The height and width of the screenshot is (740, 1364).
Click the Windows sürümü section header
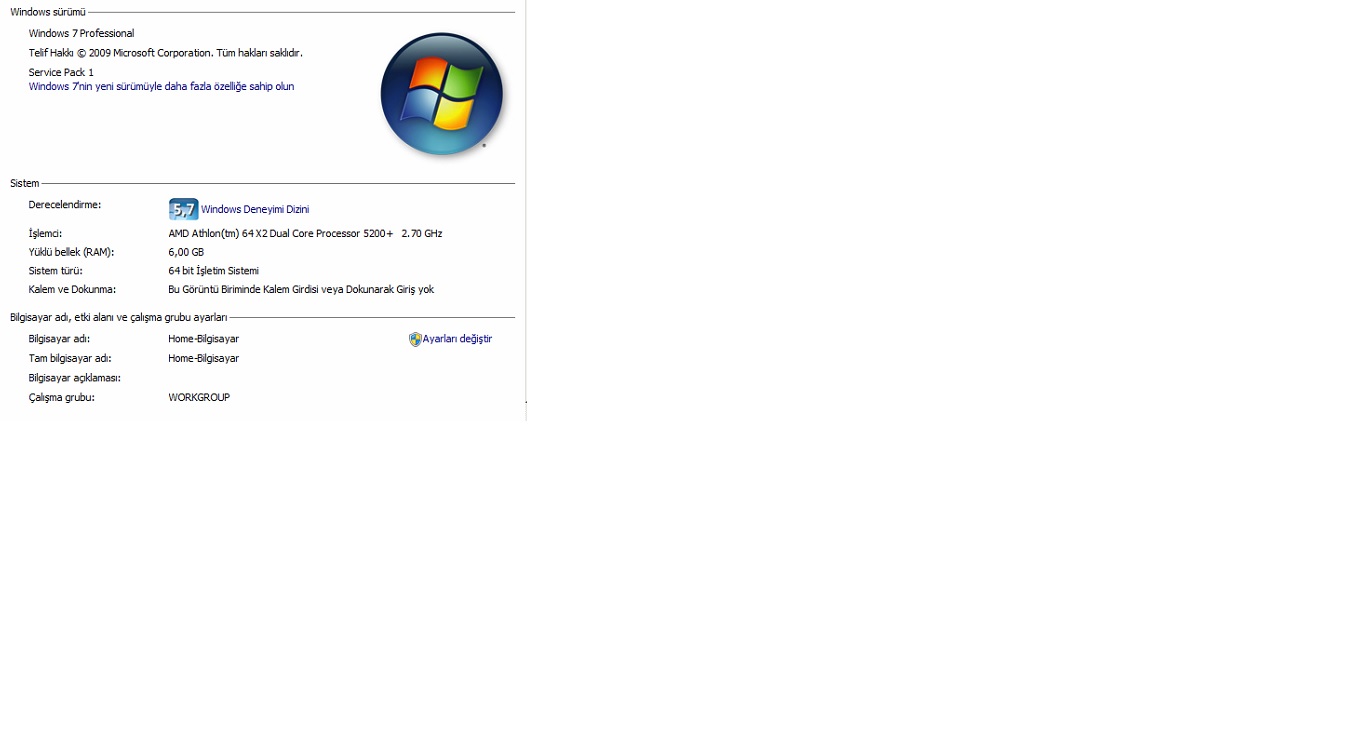[48, 13]
